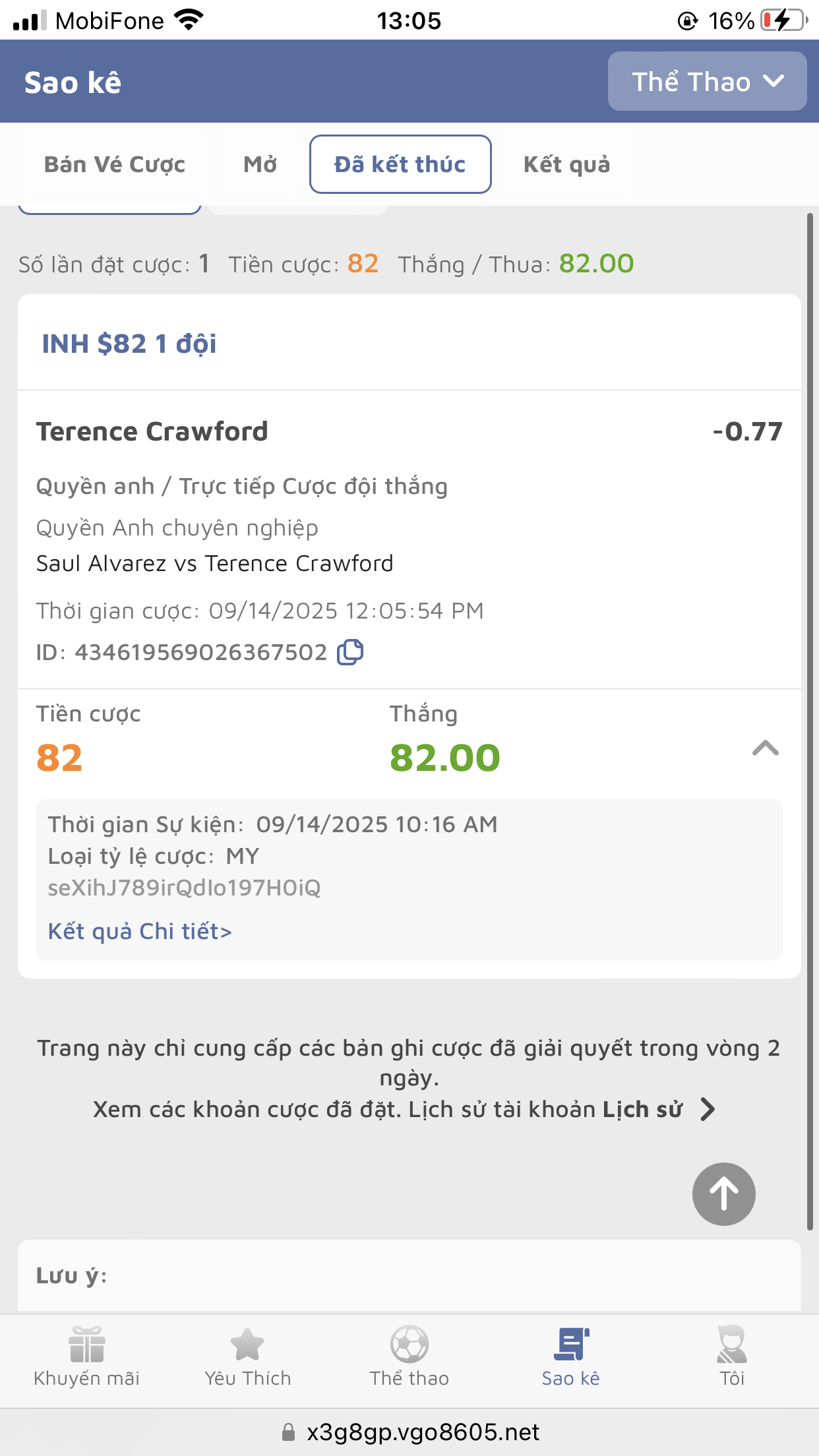
Task: Open the Thể Thao dropdown
Action: coord(707,82)
